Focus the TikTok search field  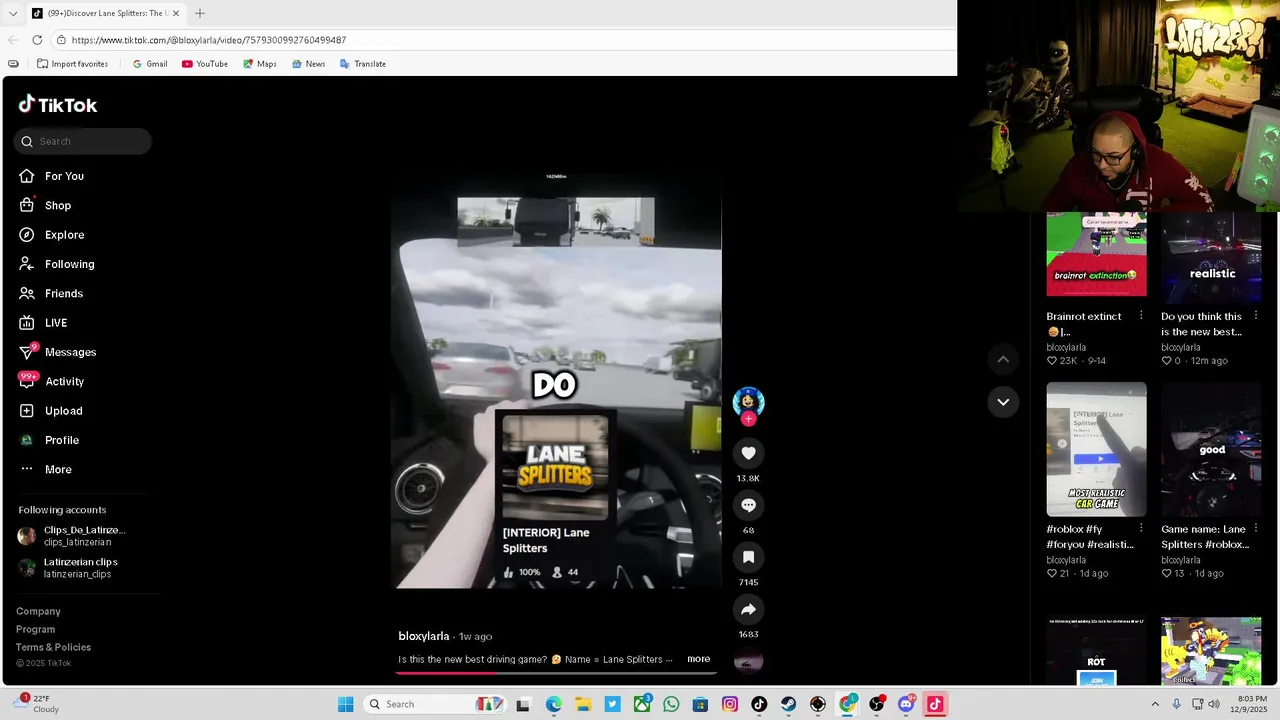point(83,141)
